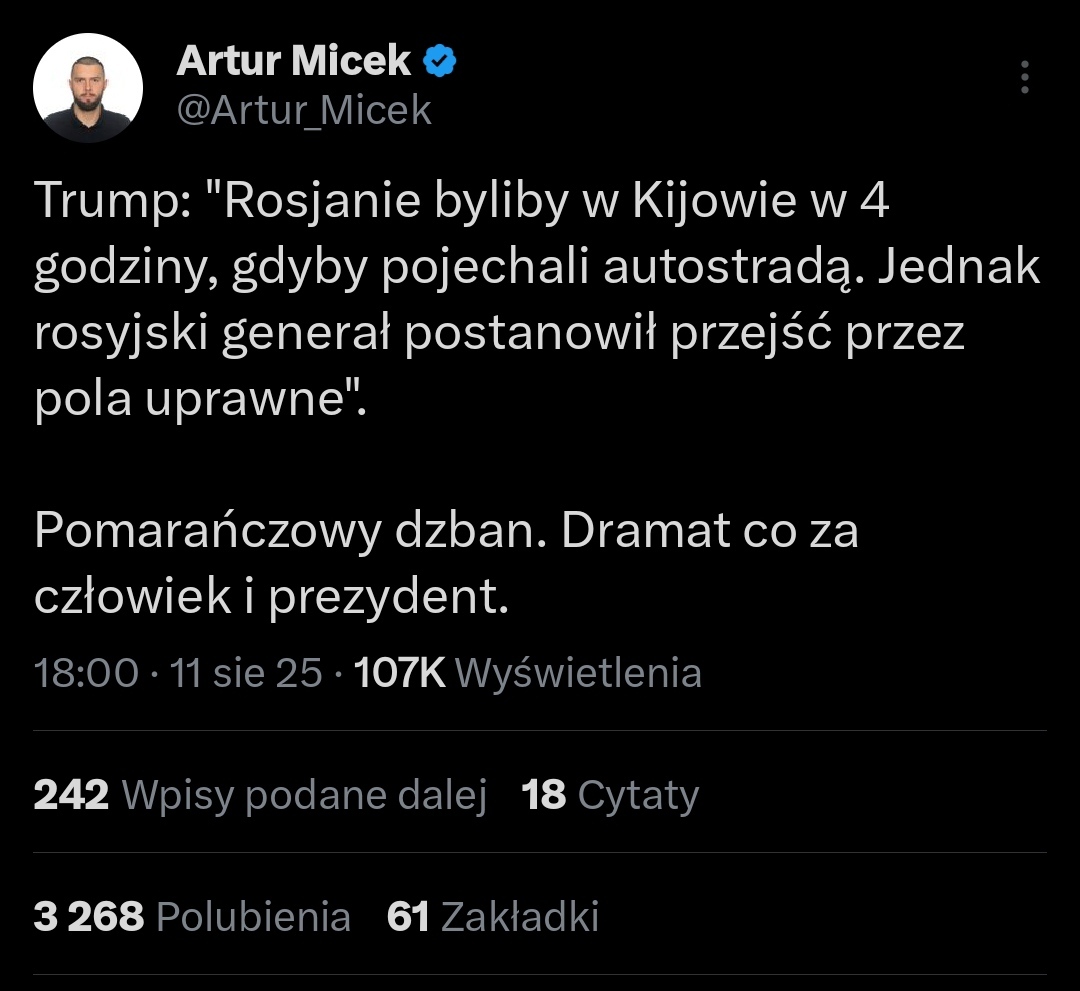Click the 242 reposts number
The width and height of the screenshot is (1080, 991).
(71, 796)
